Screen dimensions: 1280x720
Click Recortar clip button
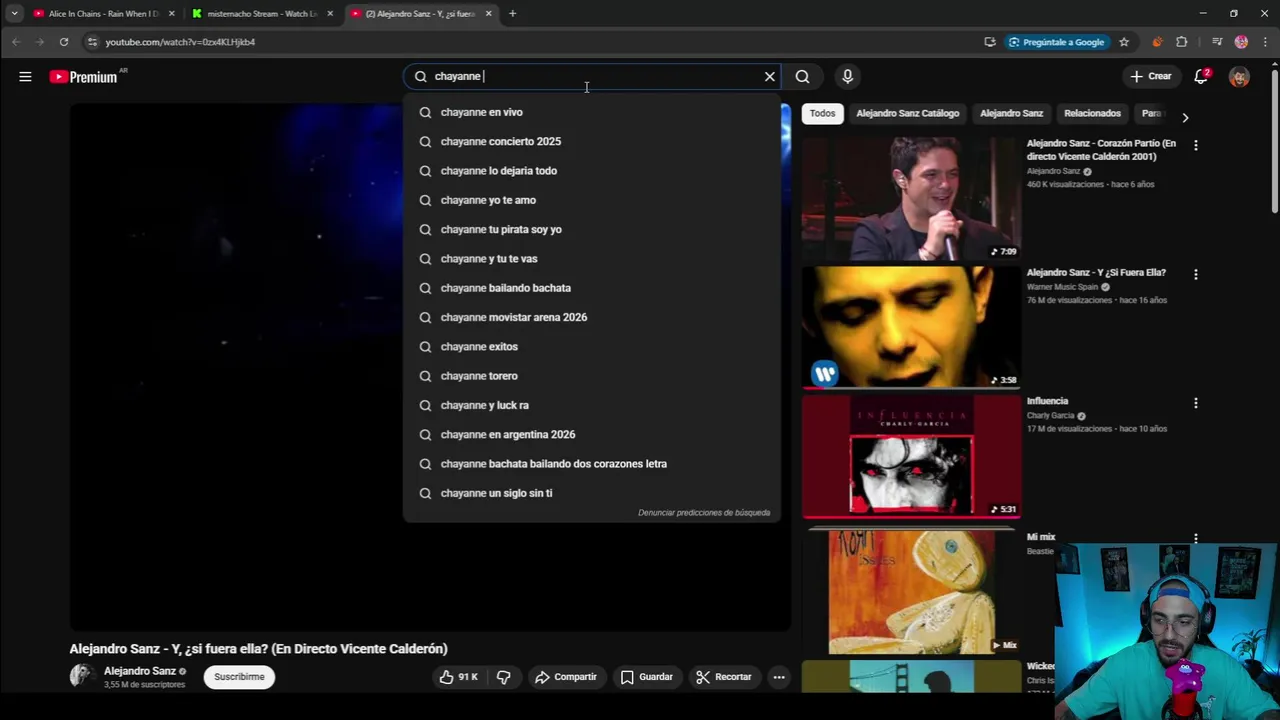click(723, 677)
